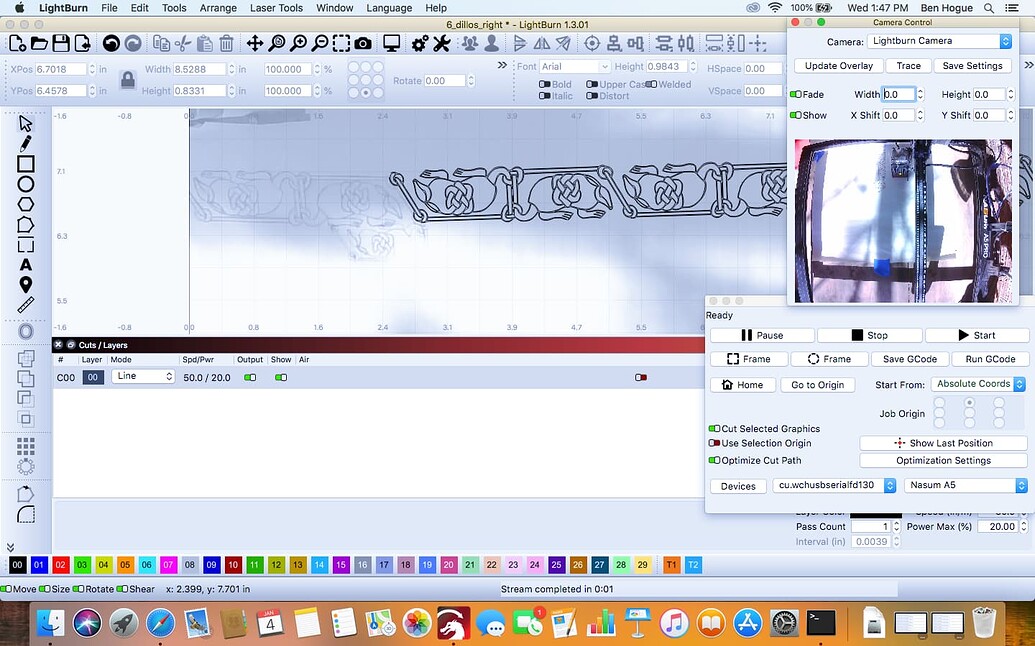Open the Font dropdown showing Arial
1035x646 pixels.
point(574,67)
